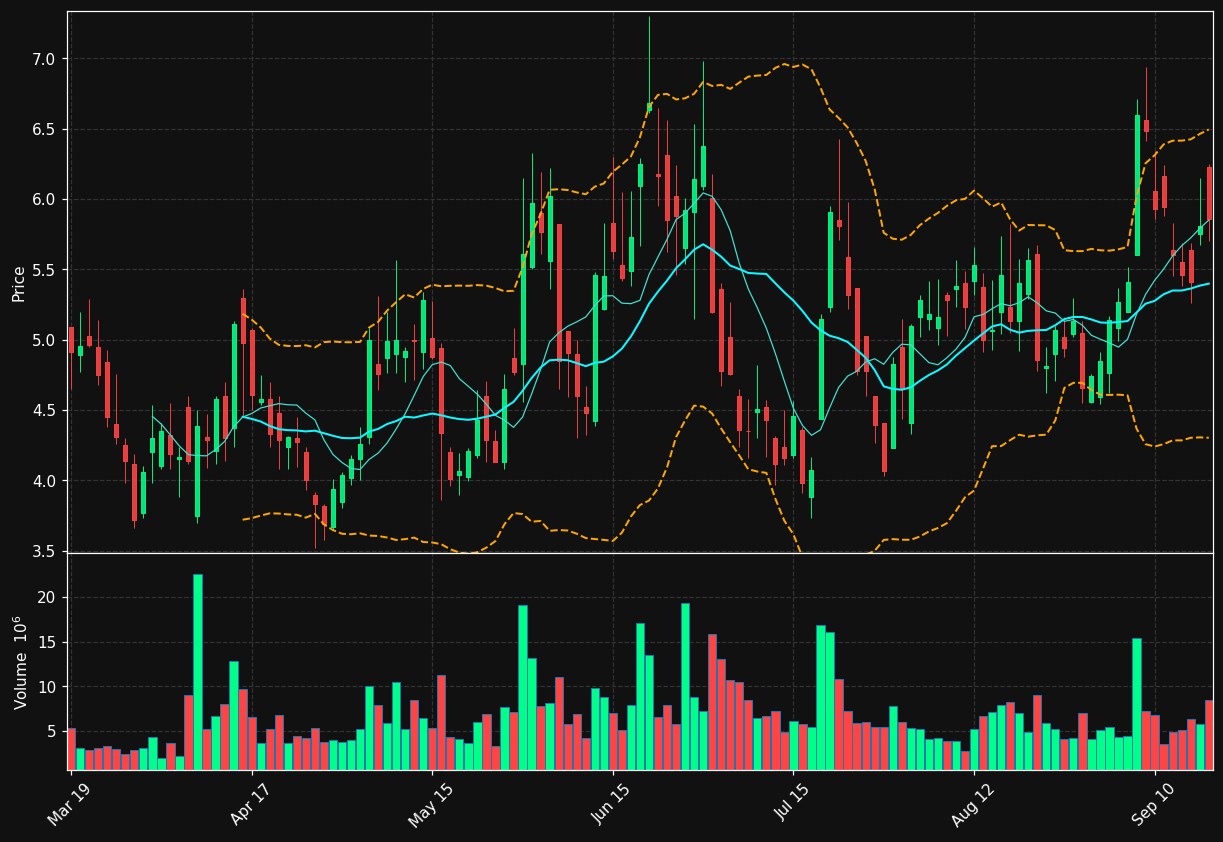Click the 20 volume tick label
The height and width of the screenshot is (842, 1223).
coord(48,597)
